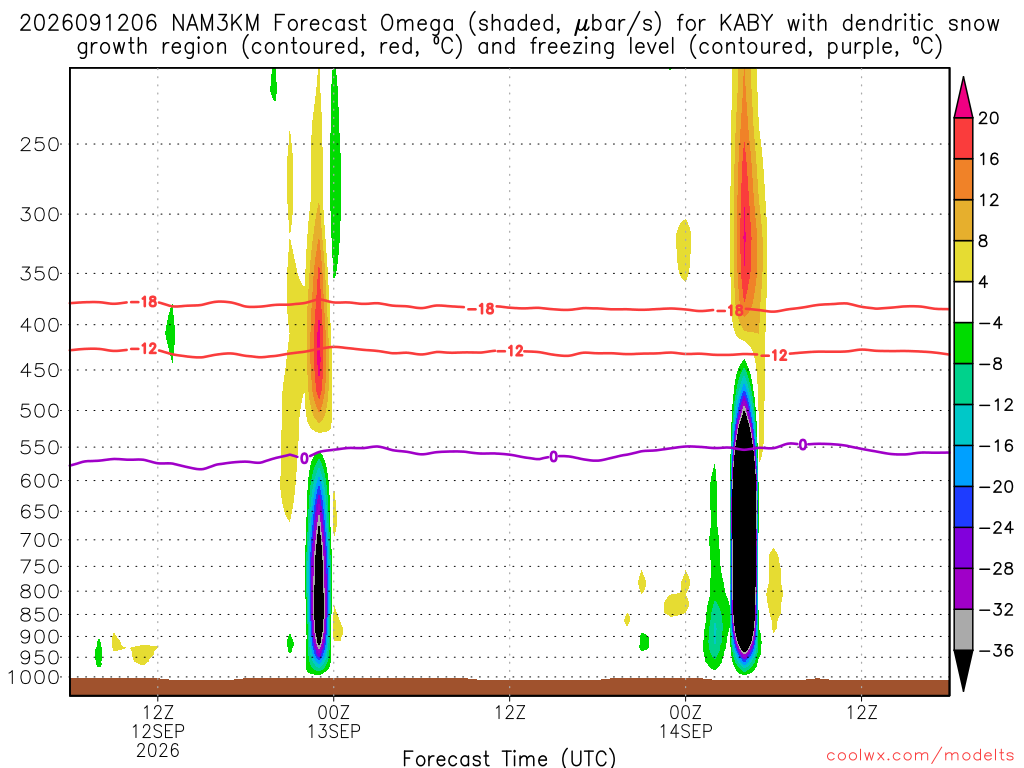Viewport: 1024px width, 768px height.
Task: Click the 00Z 14SEP time axis label
Action: point(685,722)
